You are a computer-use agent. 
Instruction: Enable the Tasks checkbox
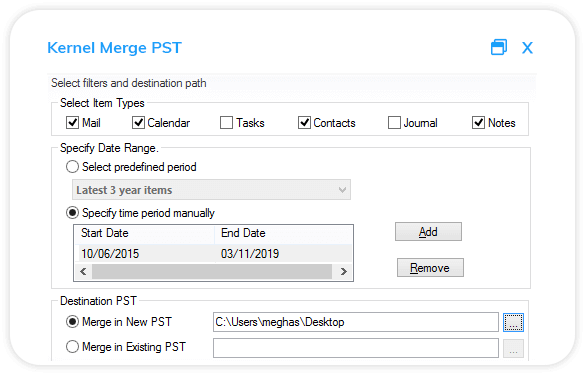tap(226, 122)
